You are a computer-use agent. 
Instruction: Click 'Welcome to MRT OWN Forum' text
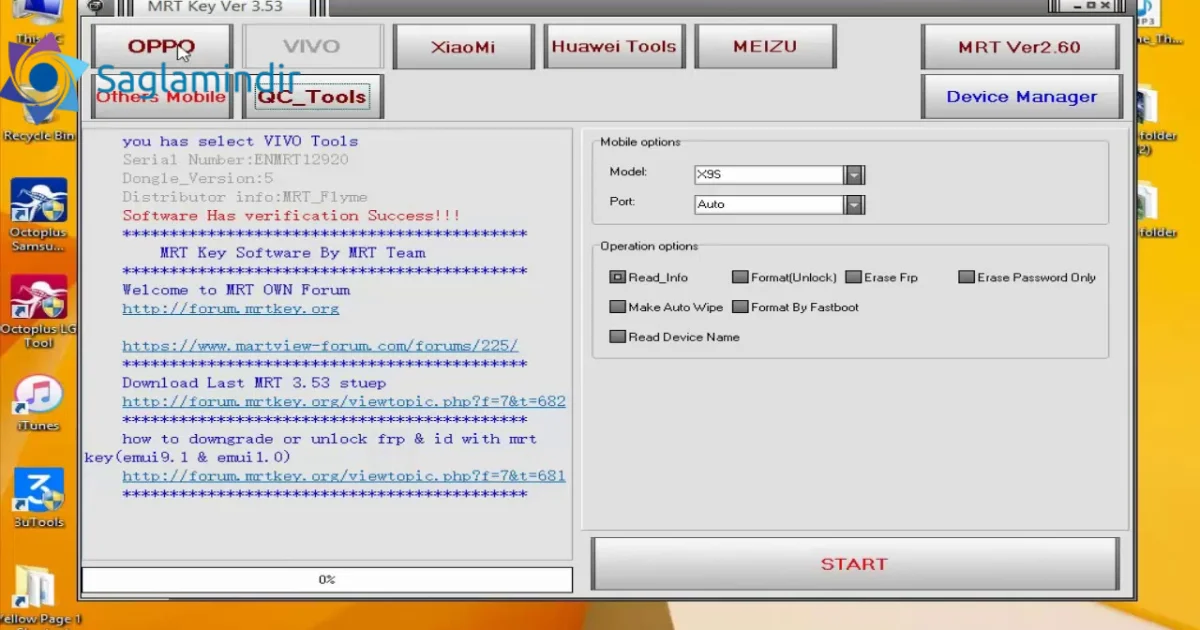click(236, 290)
